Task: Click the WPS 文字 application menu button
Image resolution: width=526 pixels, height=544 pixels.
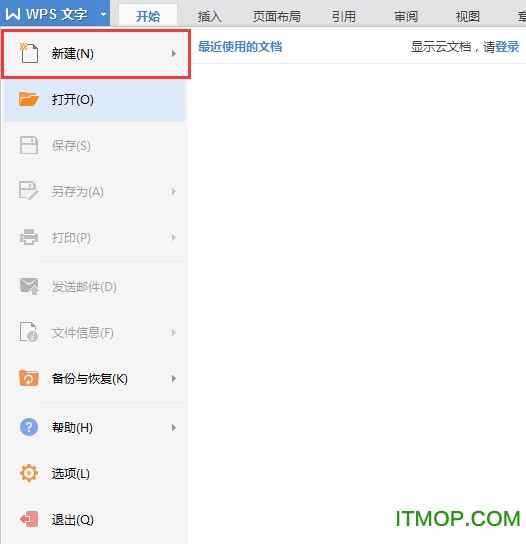Action: (55, 13)
